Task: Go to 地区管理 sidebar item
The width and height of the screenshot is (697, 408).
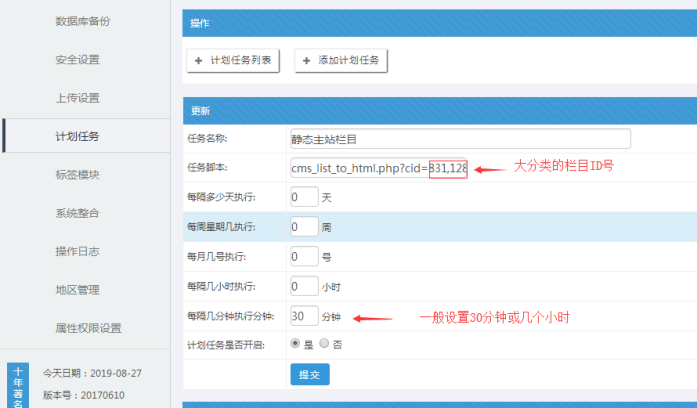Action: (x=77, y=290)
